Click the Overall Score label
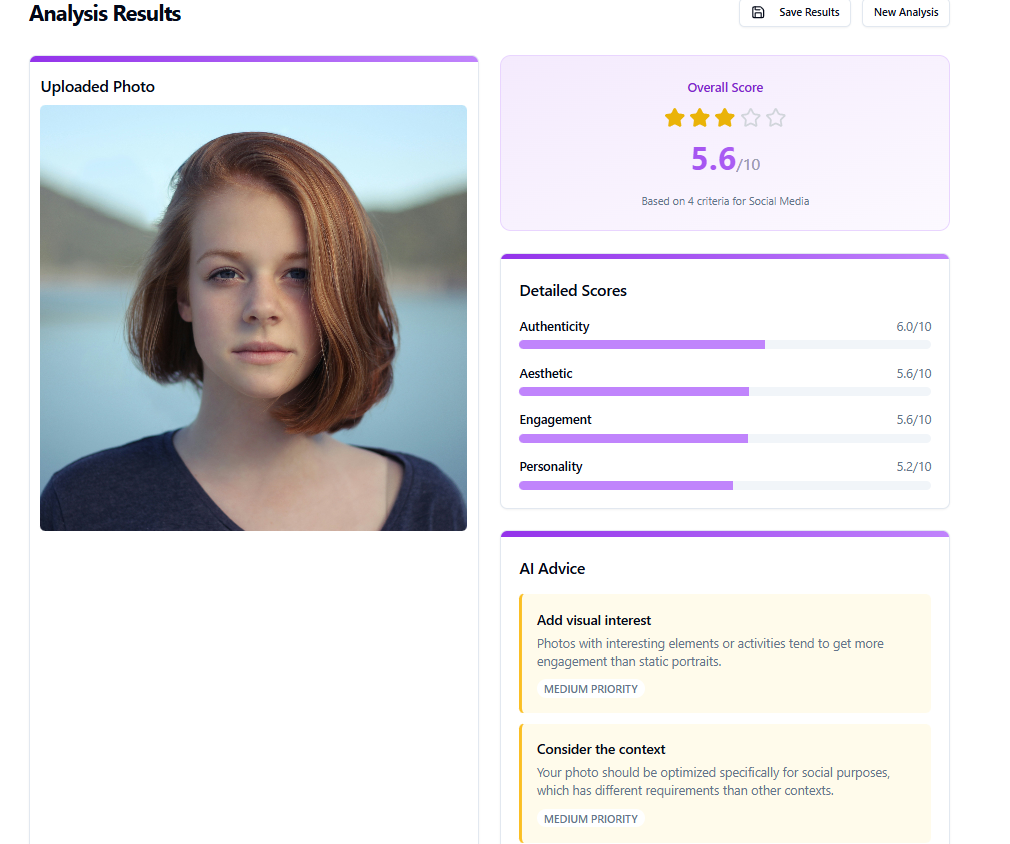Image resolution: width=1010 pixels, height=844 pixels. tap(725, 88)
